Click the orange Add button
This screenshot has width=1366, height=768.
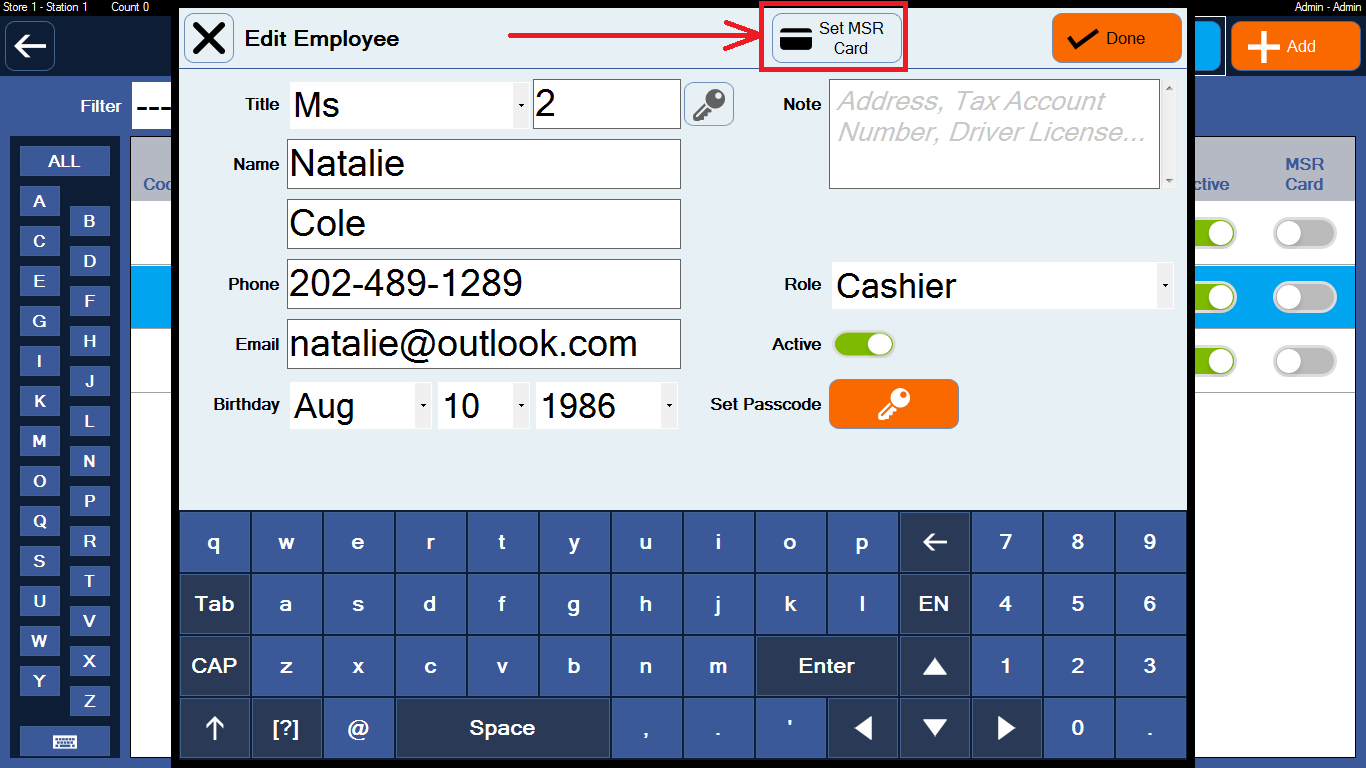point(1295,45)
